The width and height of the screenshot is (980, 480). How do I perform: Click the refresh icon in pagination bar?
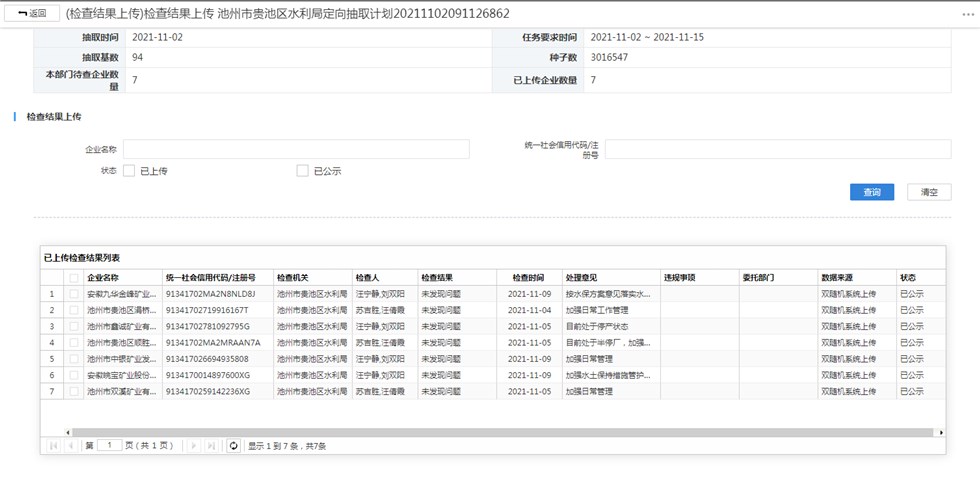[x=234, y=445]
